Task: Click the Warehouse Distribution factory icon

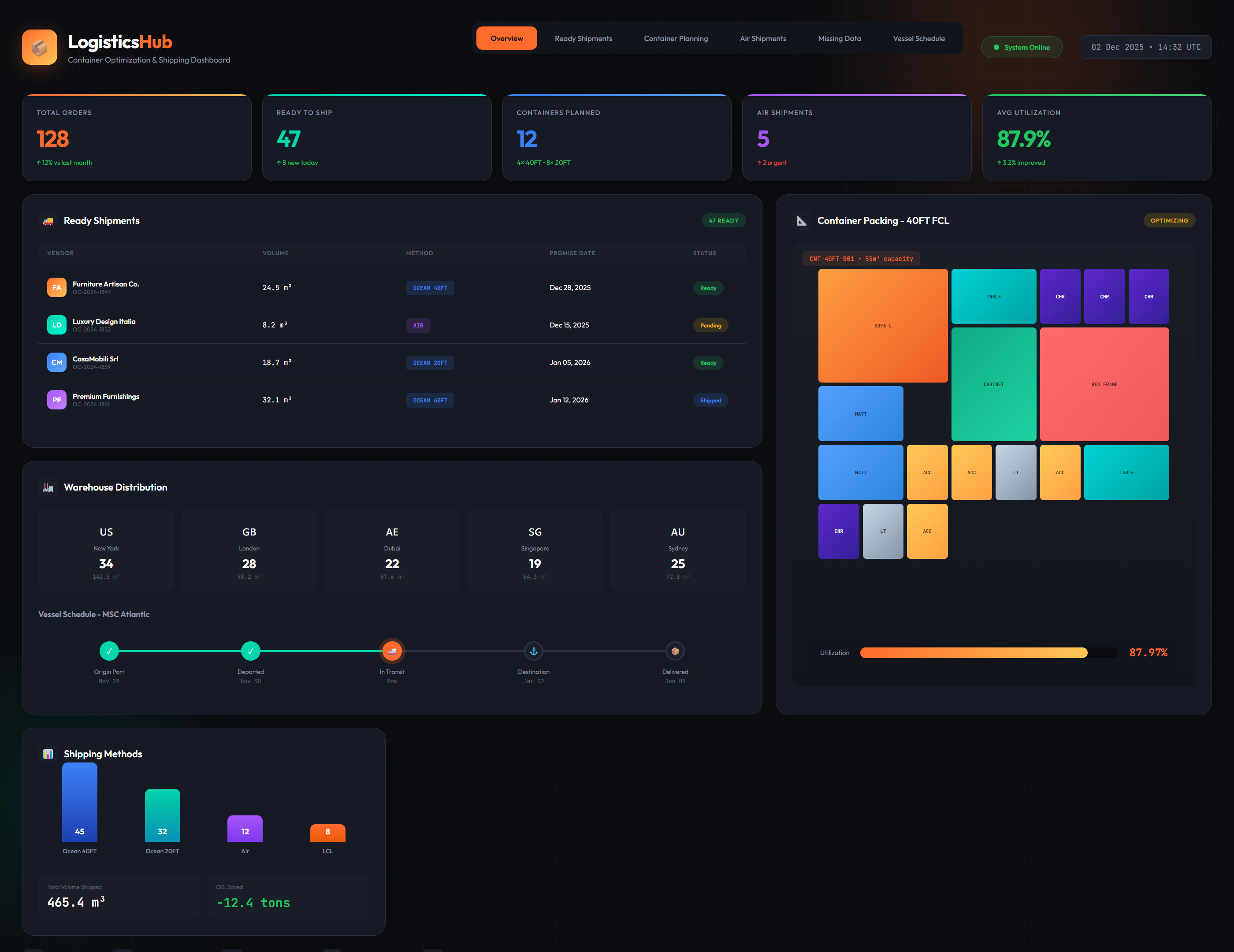Action: pos(48,487)
